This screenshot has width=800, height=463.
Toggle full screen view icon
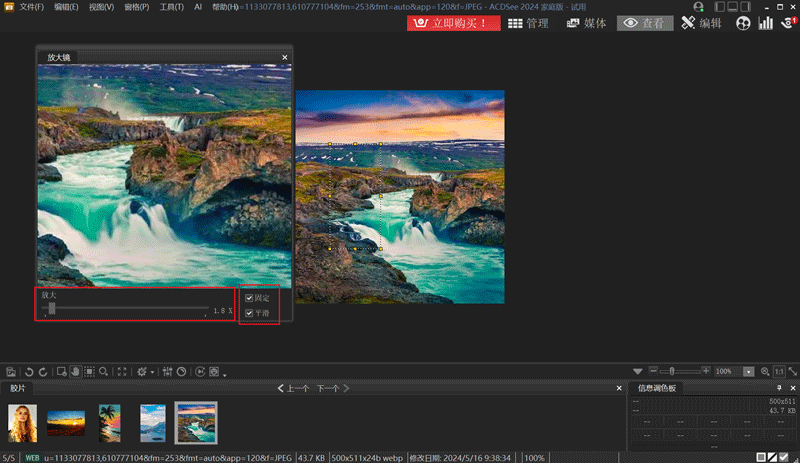pos(122,371)
